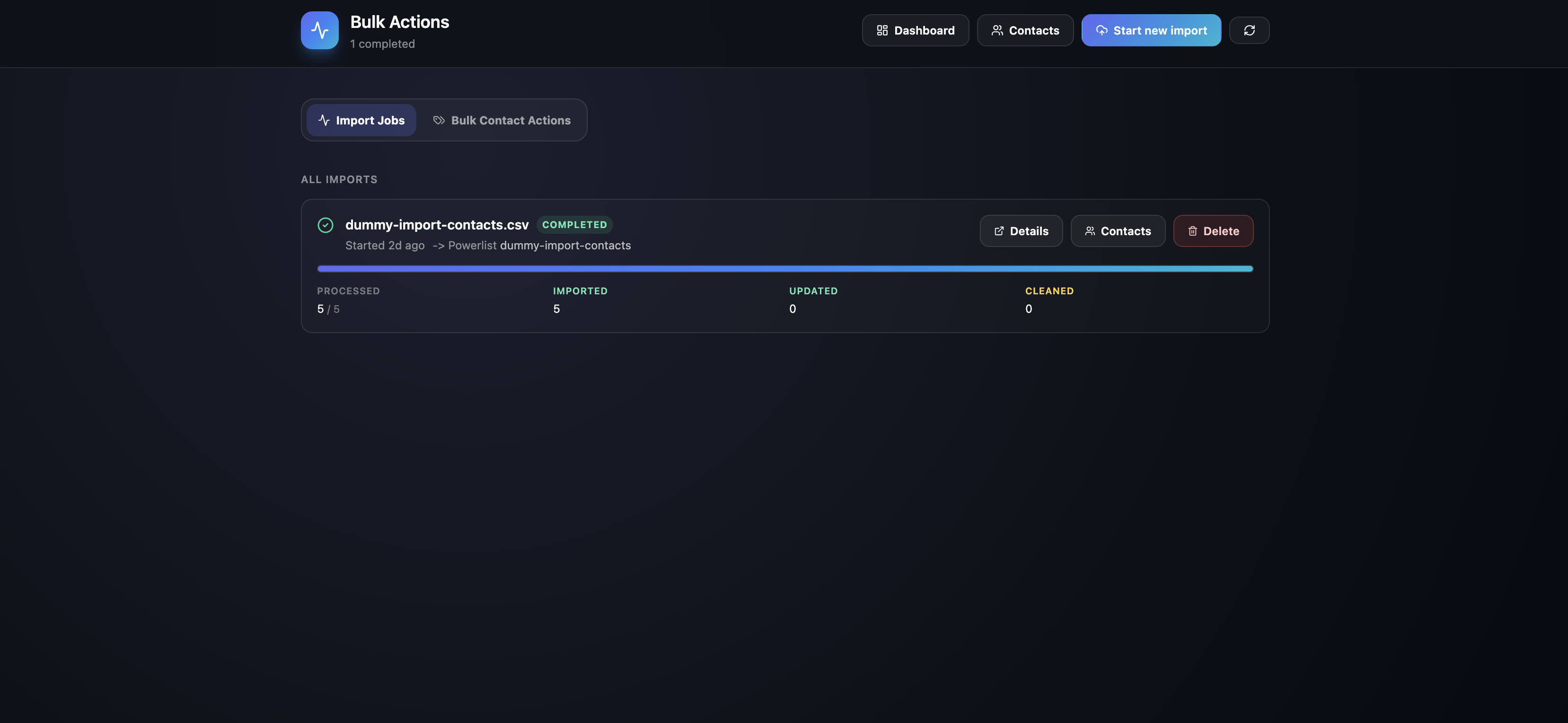This screenshot has height=723, width=1568.
Task: View Contacts for the dummy-import-contacts.csv import
Action: click(x=1118, y=231)
